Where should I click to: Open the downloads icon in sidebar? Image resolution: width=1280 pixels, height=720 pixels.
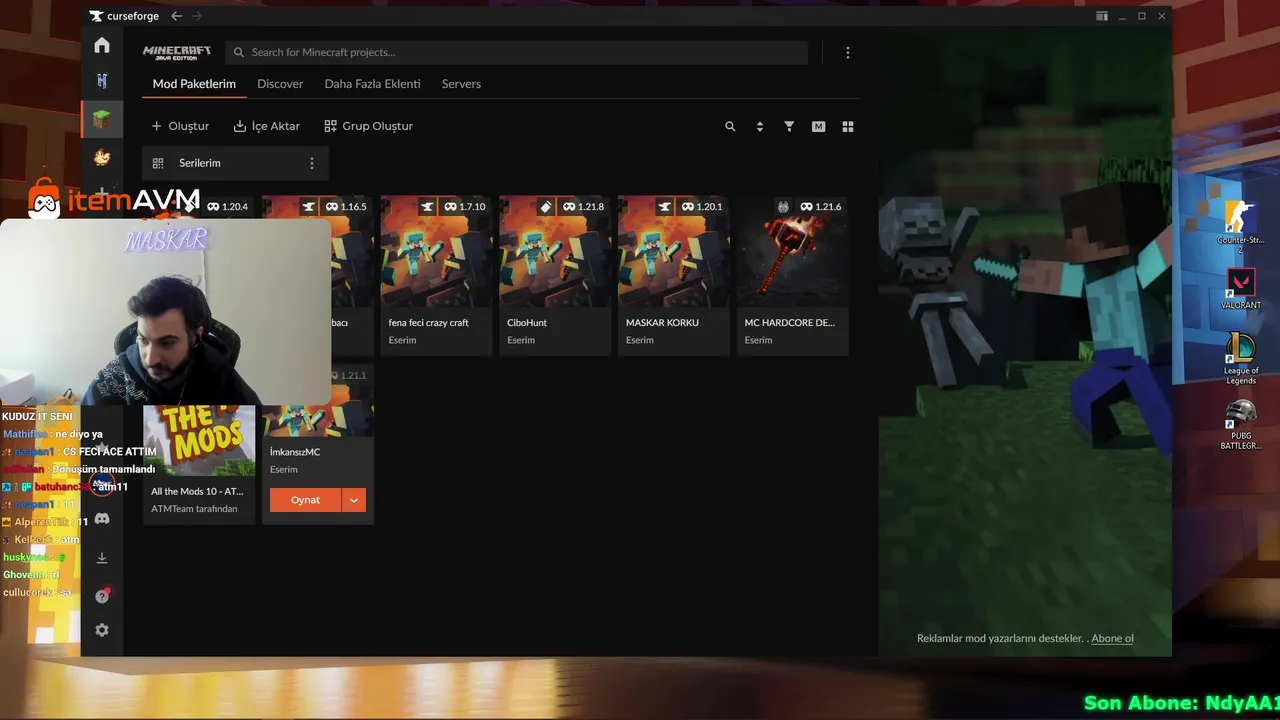[102, 558]
